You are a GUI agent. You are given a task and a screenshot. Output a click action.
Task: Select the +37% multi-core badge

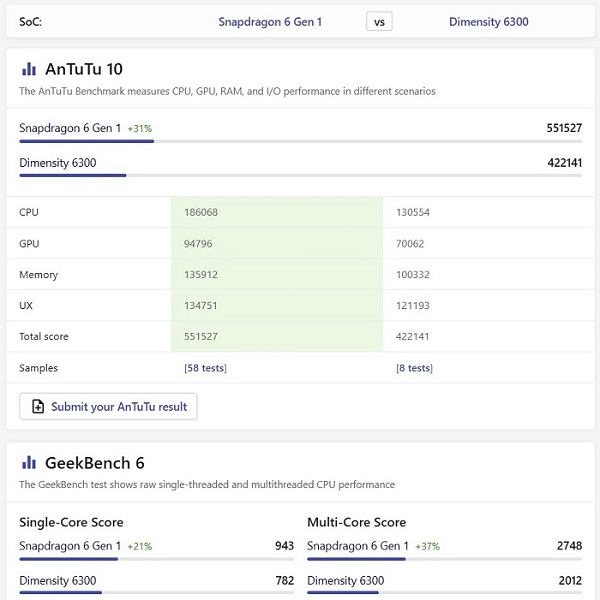[427, 546]
